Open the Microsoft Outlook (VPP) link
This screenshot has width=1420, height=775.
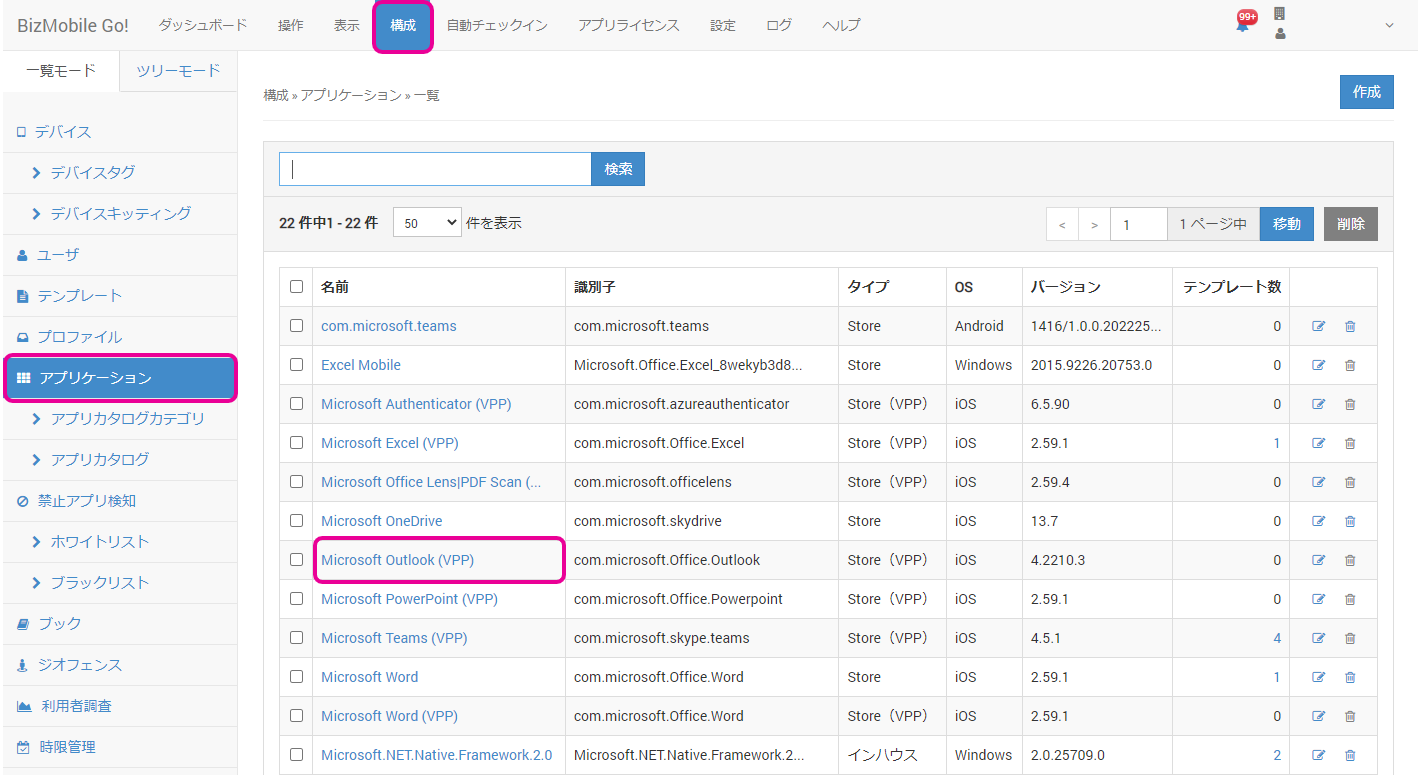[397, 560]
